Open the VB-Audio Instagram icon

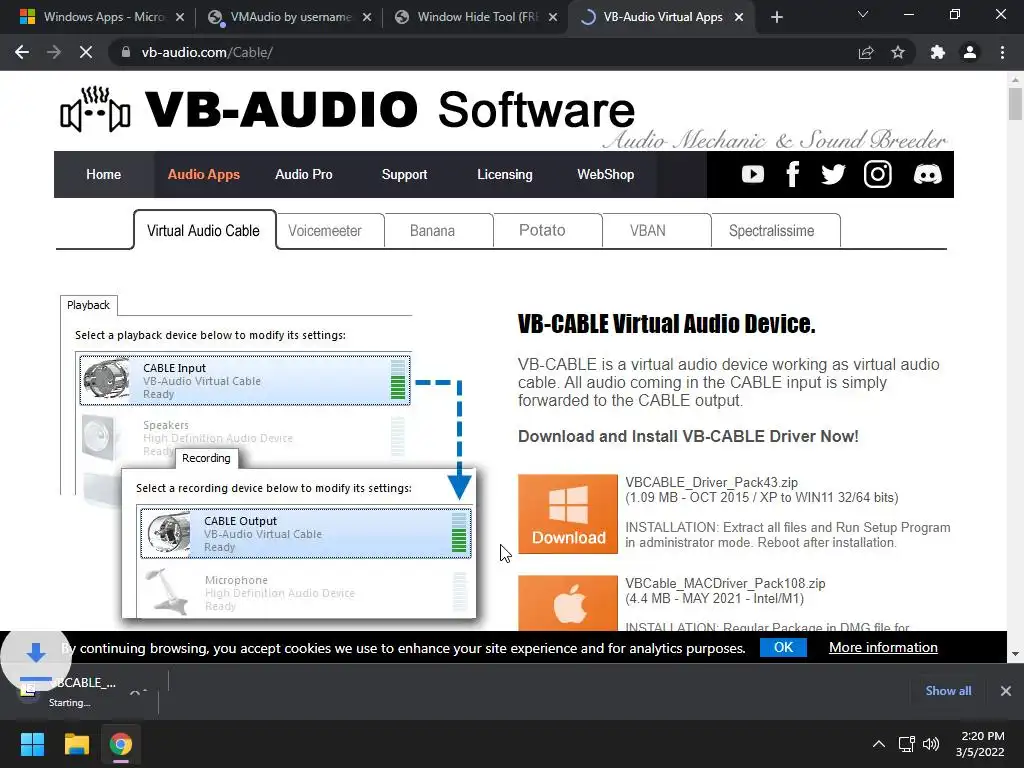(877, 174)
